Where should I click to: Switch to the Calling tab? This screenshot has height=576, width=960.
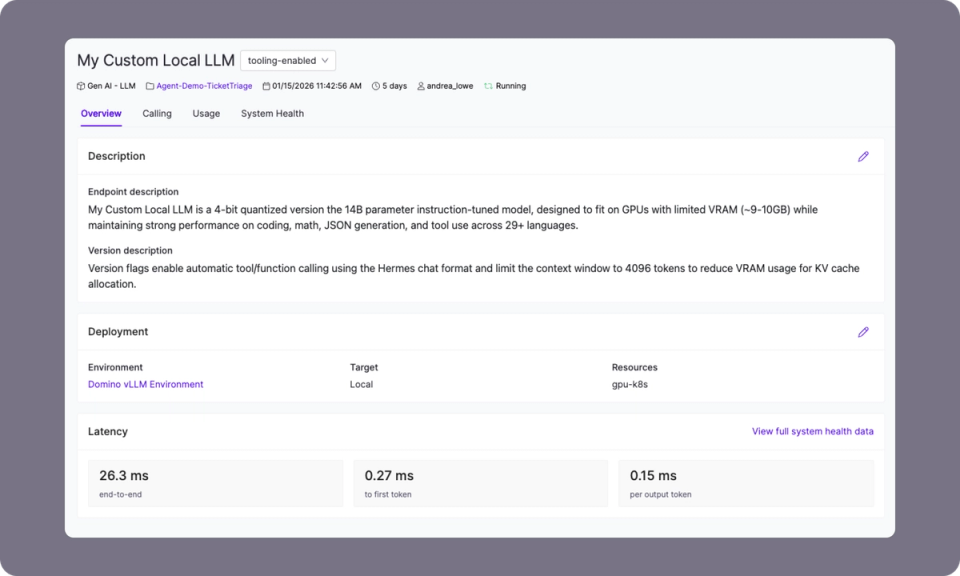coord(156,113)
